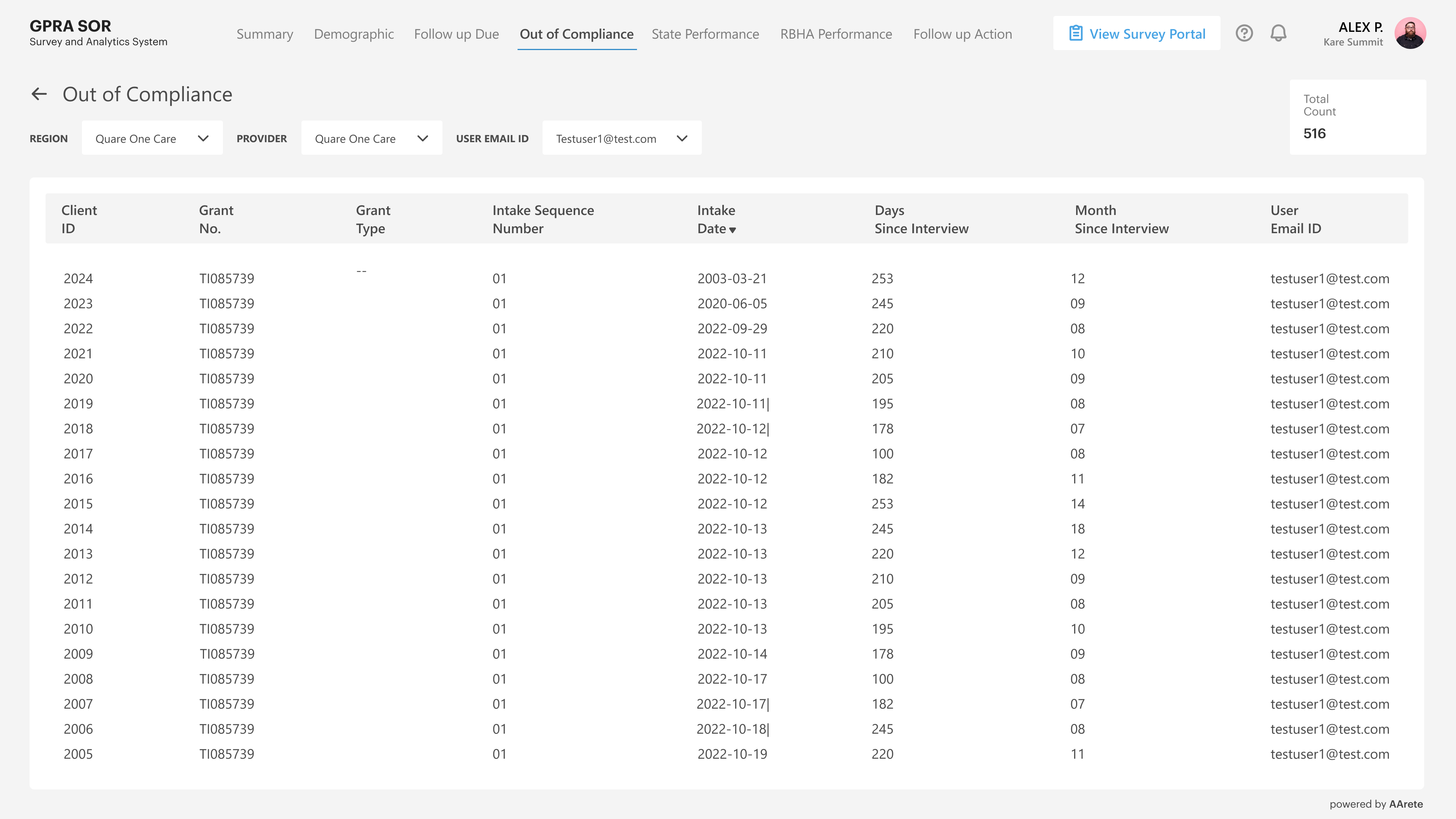The height and width of the screenshot is (819, 1456).
Task: Select Client ID 2024 row entry
Action: coord(78,278)
